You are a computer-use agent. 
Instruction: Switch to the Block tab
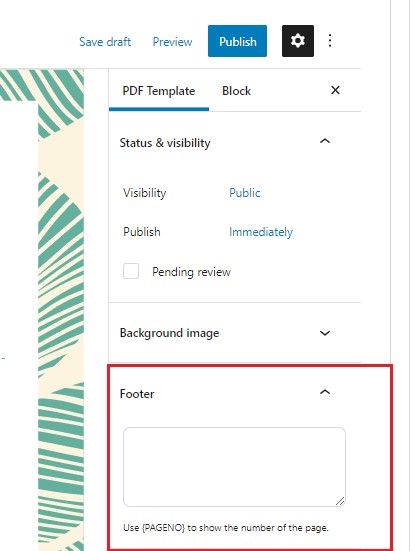point(236,91)
